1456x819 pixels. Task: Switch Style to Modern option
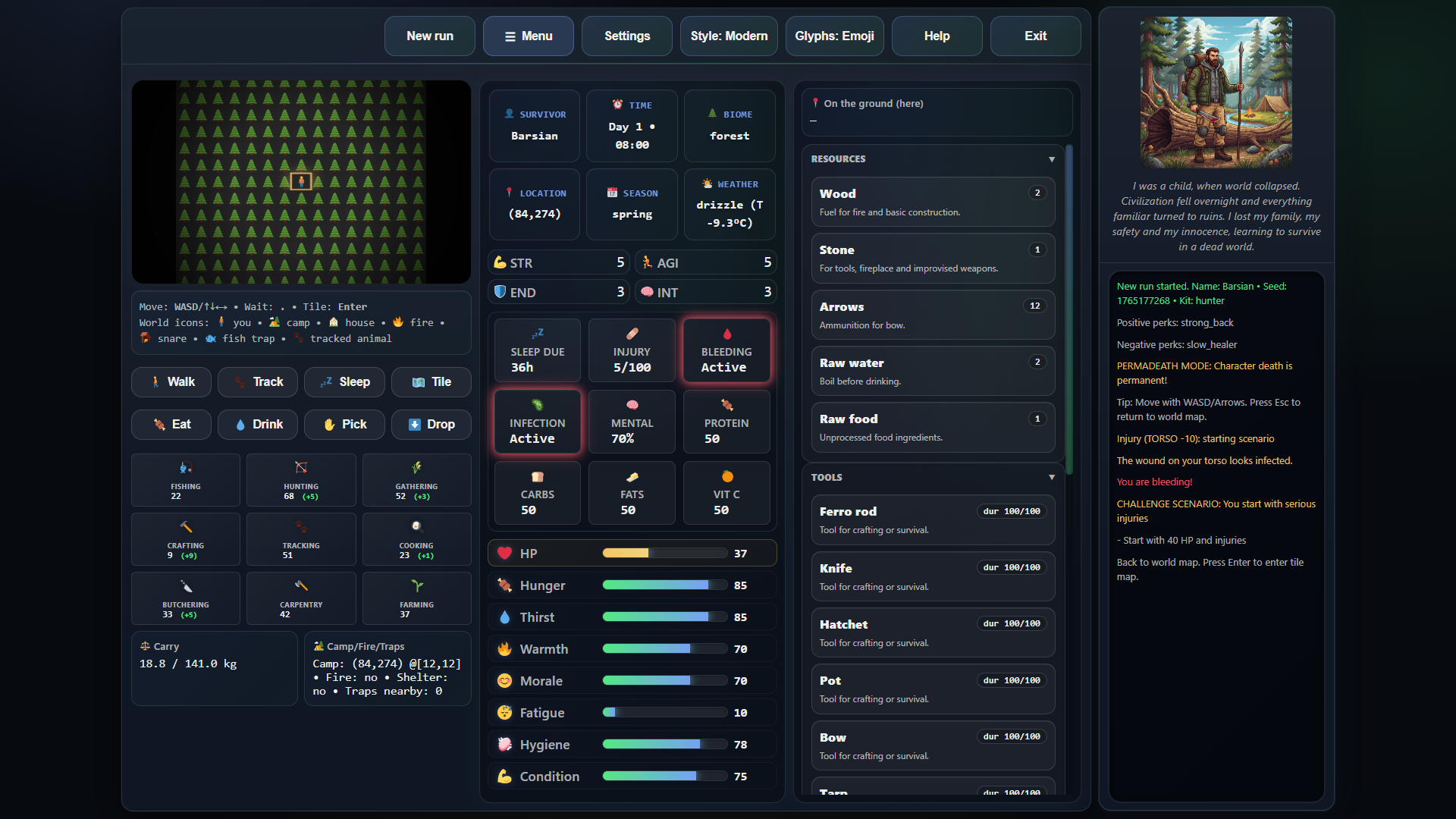pyautogui.click(x=728, y=36)
